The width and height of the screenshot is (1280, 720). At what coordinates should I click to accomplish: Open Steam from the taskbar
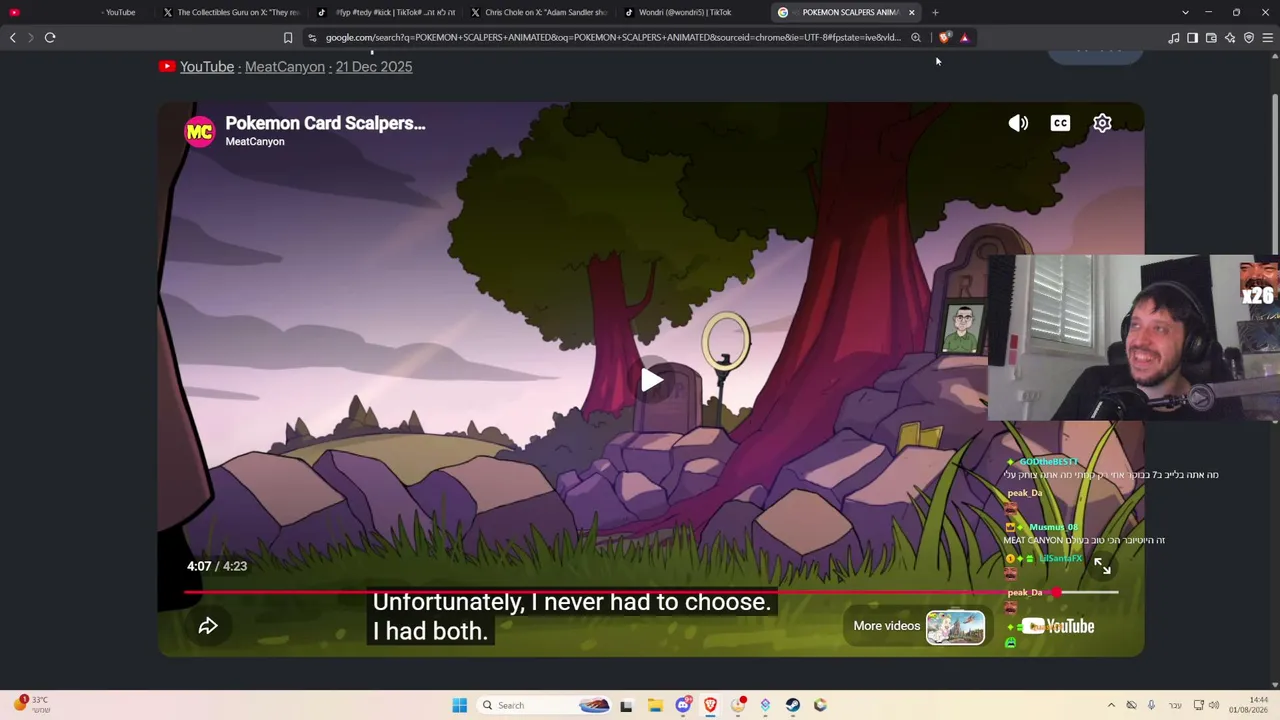792,705
